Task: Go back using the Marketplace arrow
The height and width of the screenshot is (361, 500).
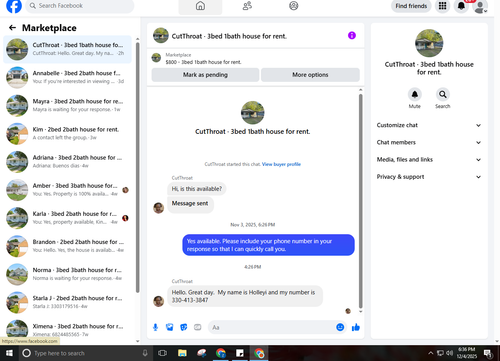Action: click(x=12, y=28)
